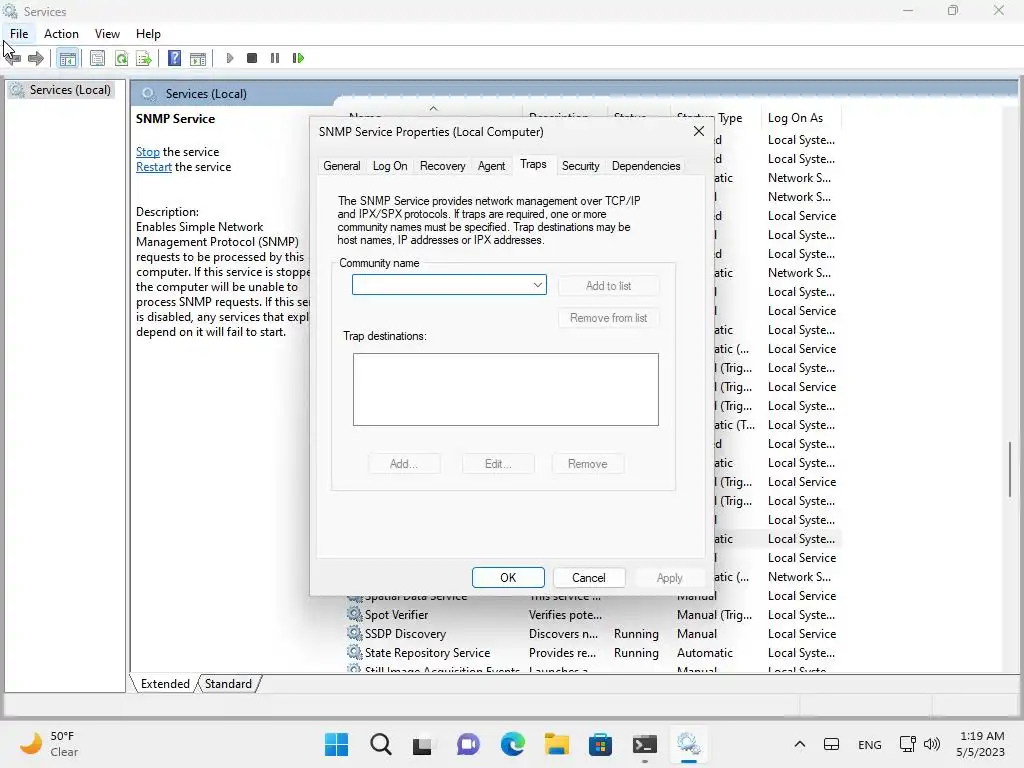
Task: Open Task View on the taskbar
Action: point(423,744)
